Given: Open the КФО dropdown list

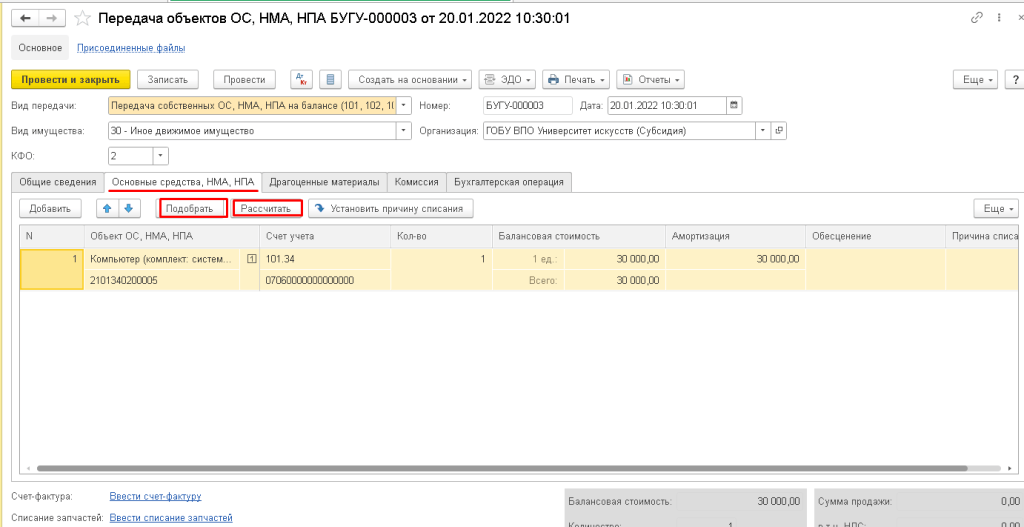Looking at the screenshot, I should [160, 156].
